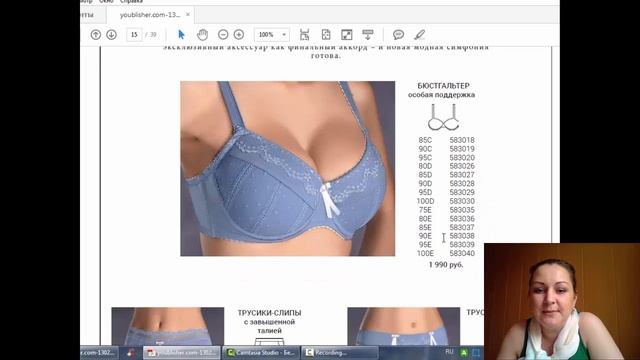This screenshot has height=360, width=640.
Task: Click the БЮСТГАЛЬТЕР heading
Action: (443, 86)
